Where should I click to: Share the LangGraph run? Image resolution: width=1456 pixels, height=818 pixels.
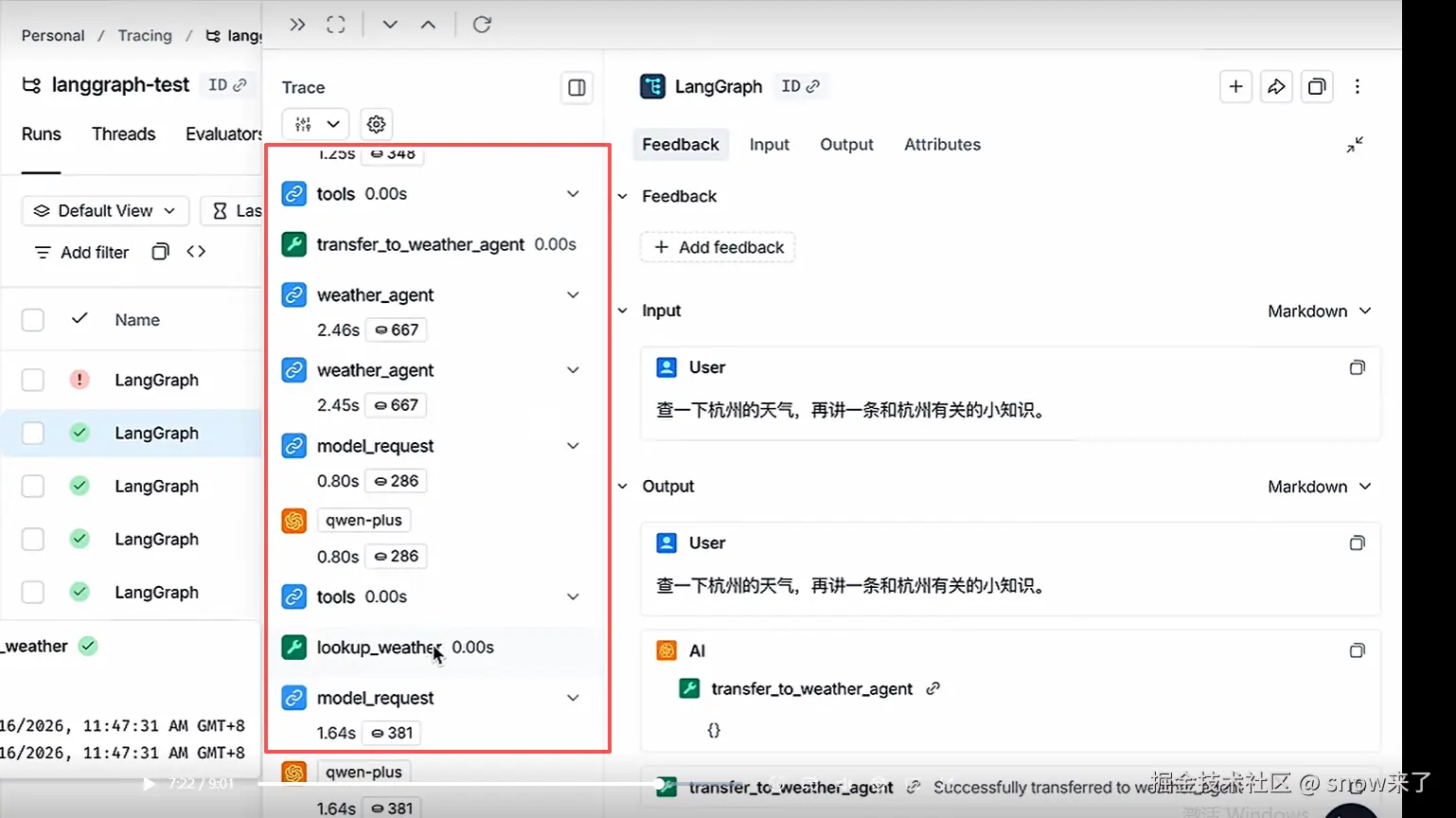point(1276,87)
